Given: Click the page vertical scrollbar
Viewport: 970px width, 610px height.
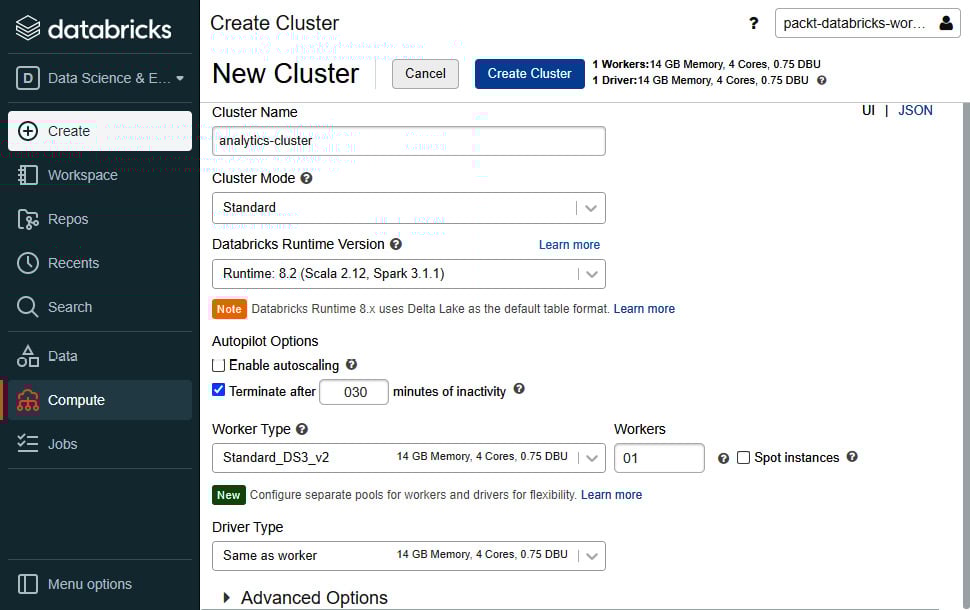Looking at the screenshot, I should point(966,356).
